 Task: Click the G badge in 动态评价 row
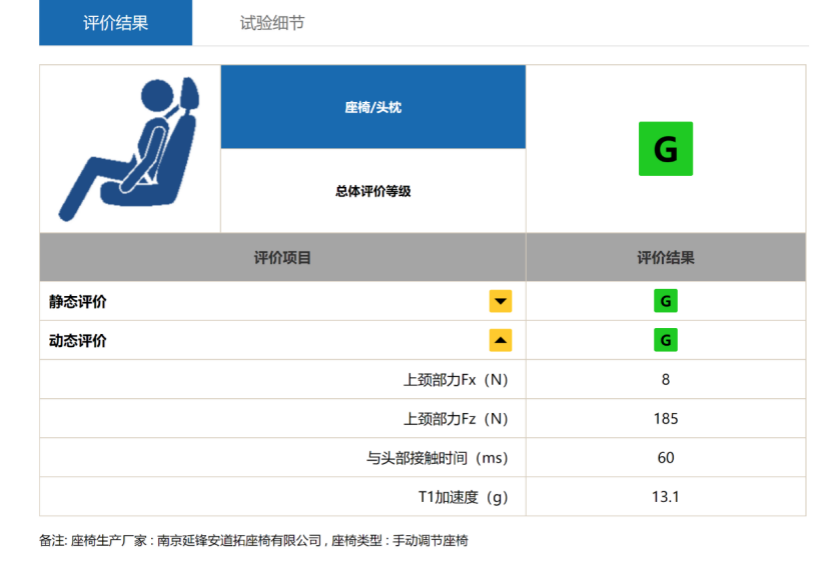pyautogui.click(x=665, y=340)
